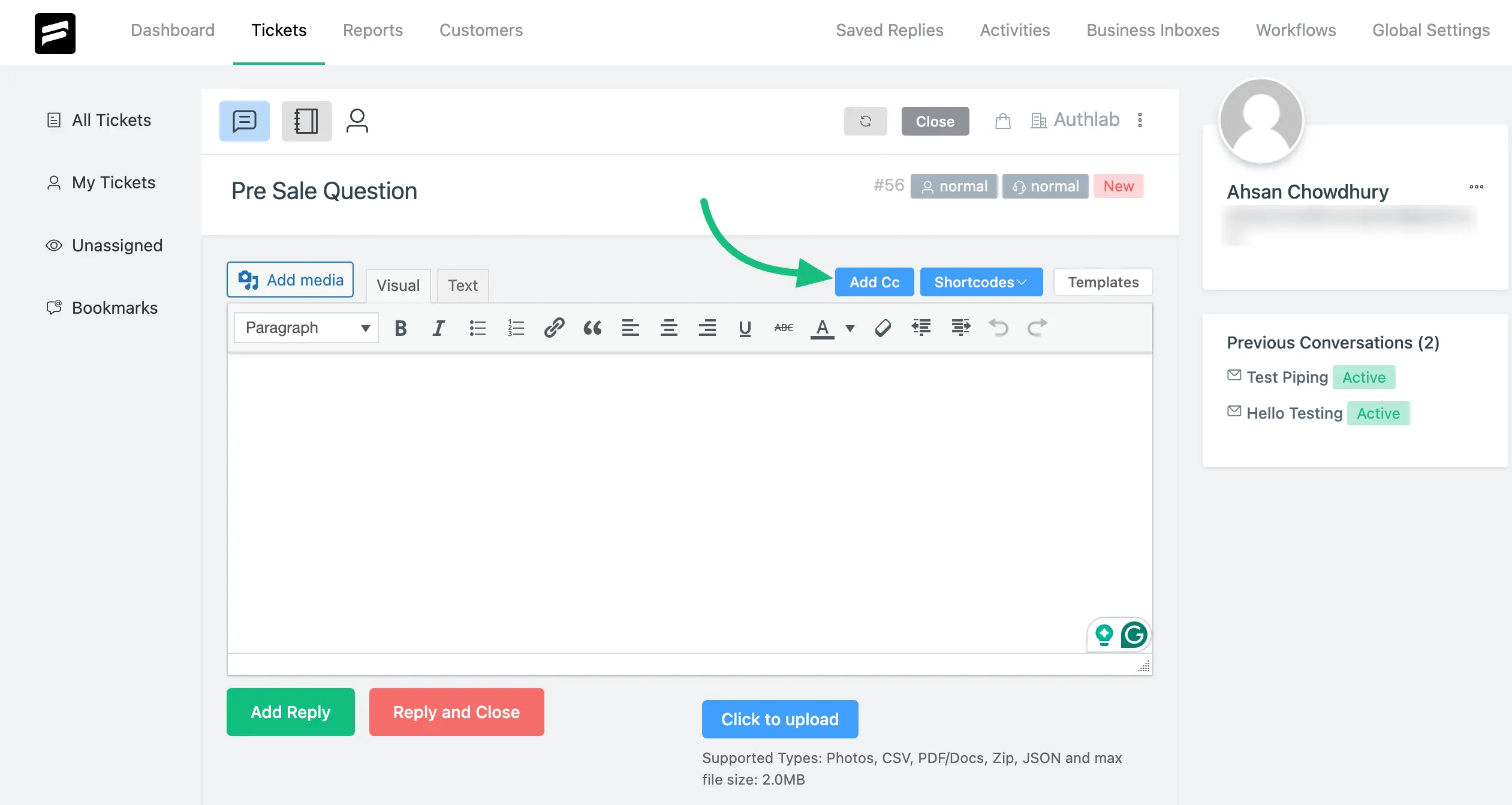Click the bullet list icon

tap(477, 326)
